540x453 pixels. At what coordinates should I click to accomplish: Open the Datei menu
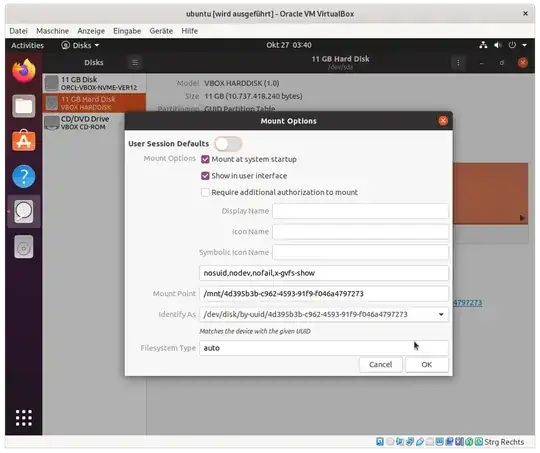(x=19, y=31)
